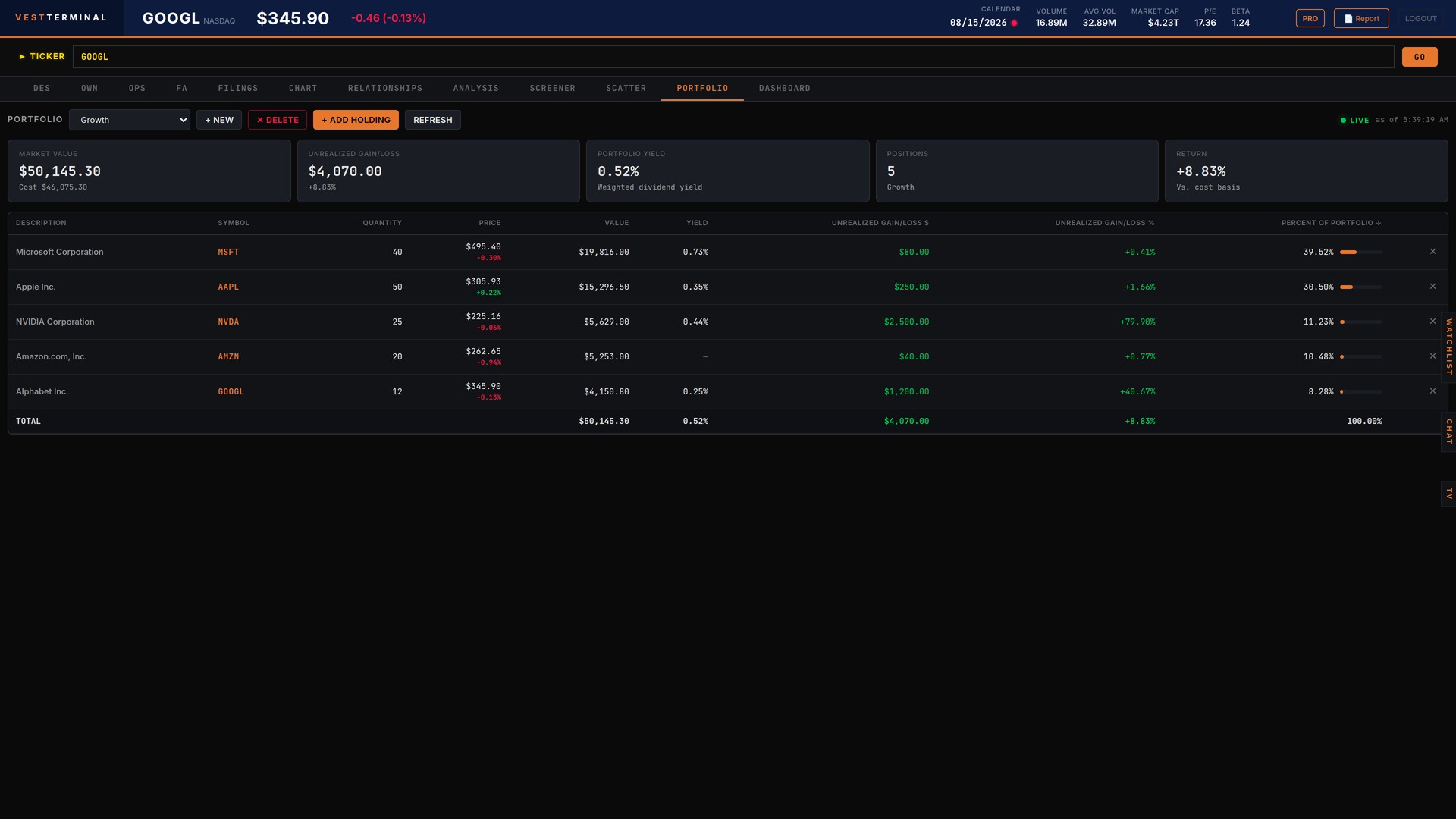Image resolution: width=1456 pixels, height=819 pixels.
Task: Focus the ticker input field
Action: tap(733, 57)
